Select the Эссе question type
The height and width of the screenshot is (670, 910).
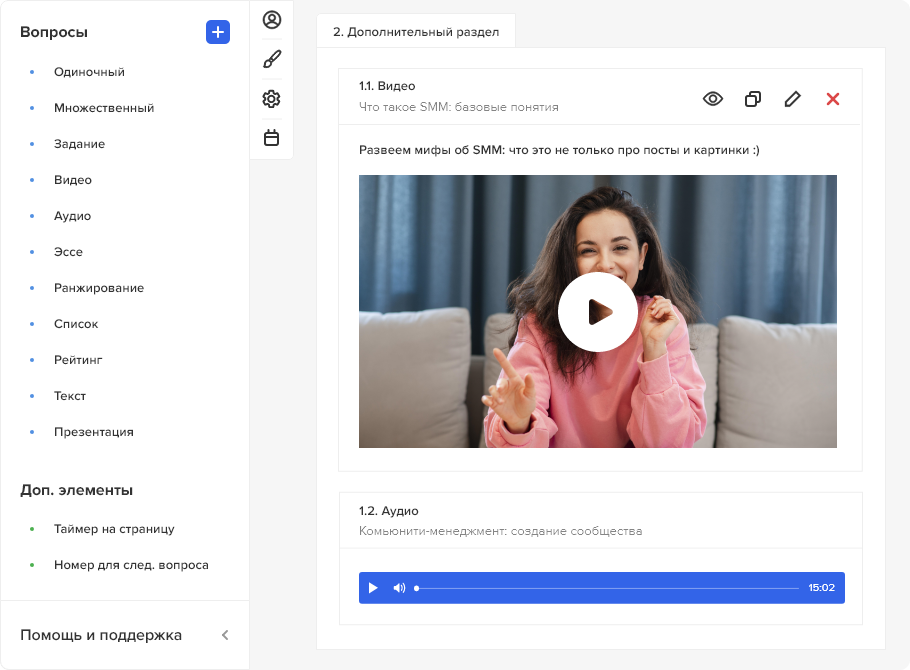click(68, 252)
